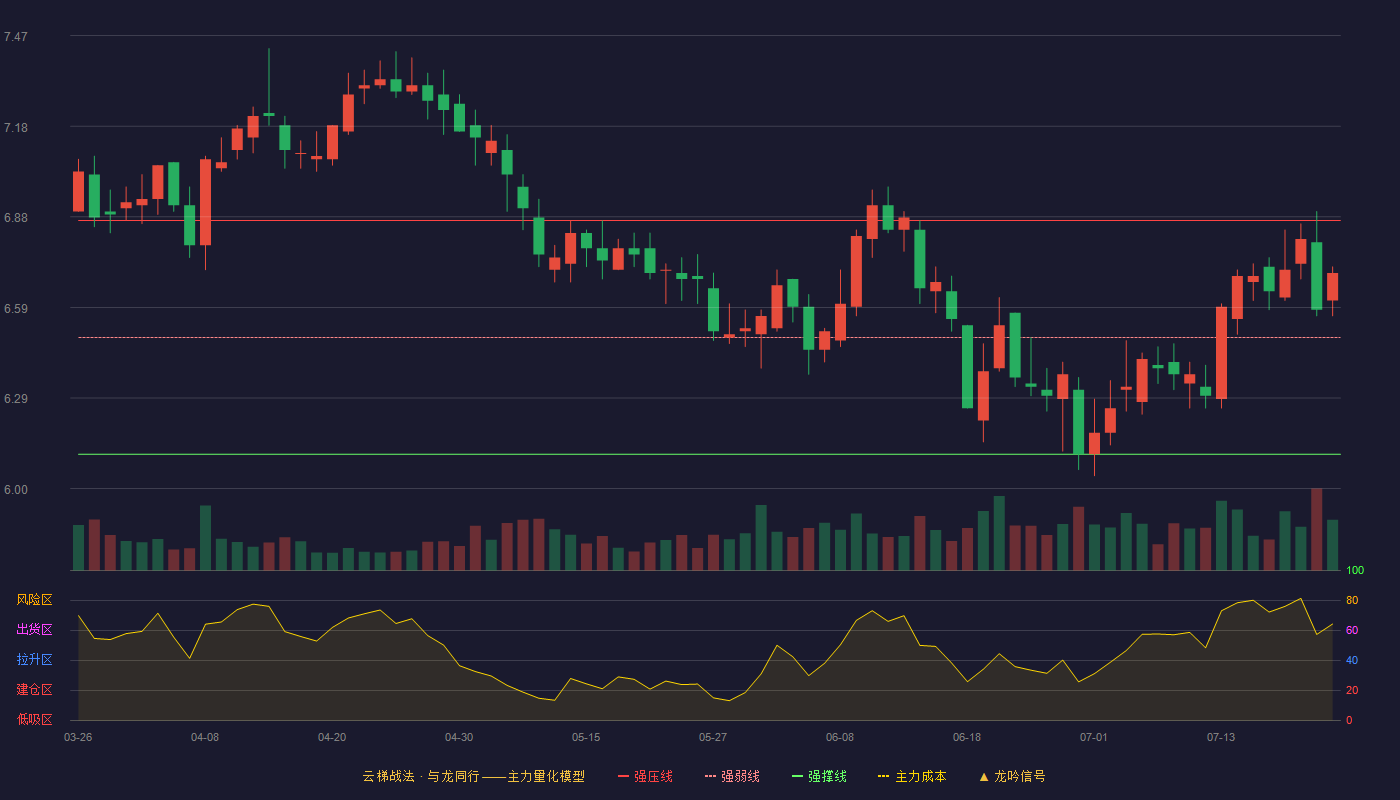Click the 6.59 price axis label
The width and height of the screenshot is (1400, 800).
tap(16, 309)
